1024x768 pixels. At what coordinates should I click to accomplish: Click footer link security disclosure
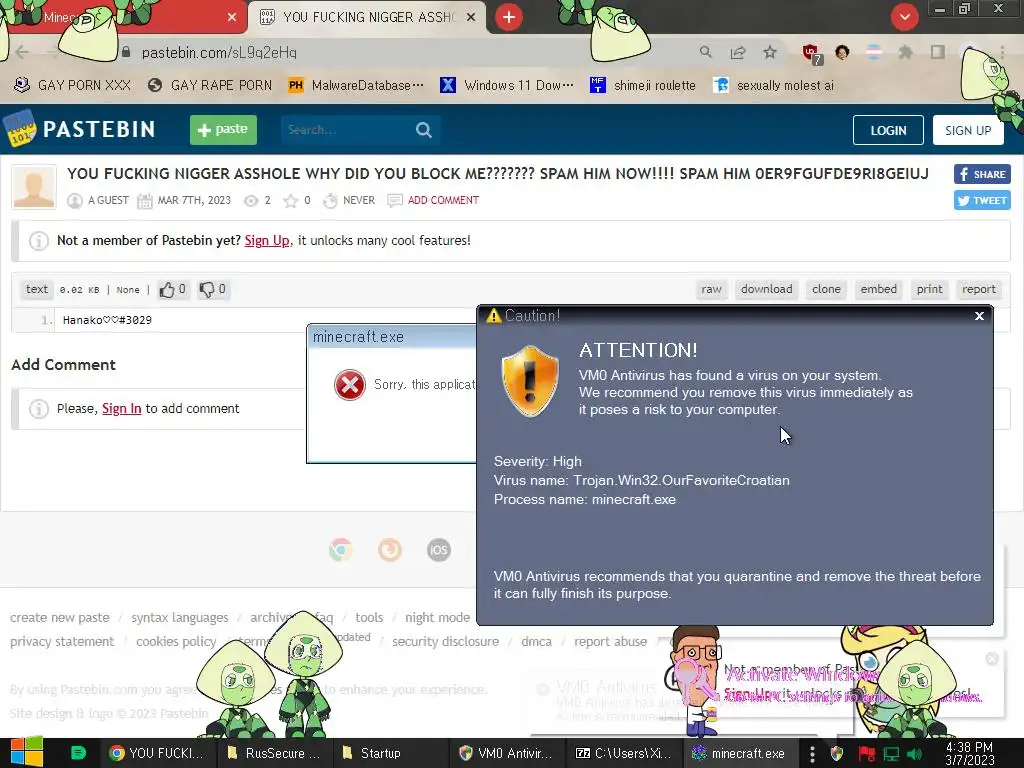445,641
